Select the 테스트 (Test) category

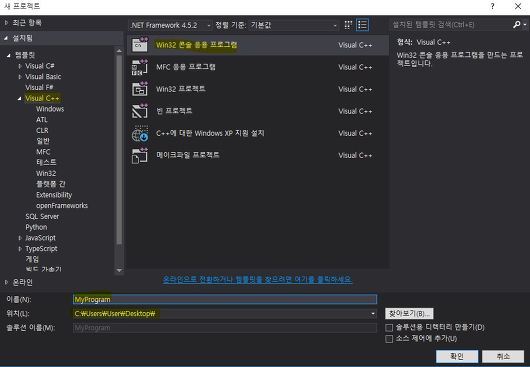point(46,162)
